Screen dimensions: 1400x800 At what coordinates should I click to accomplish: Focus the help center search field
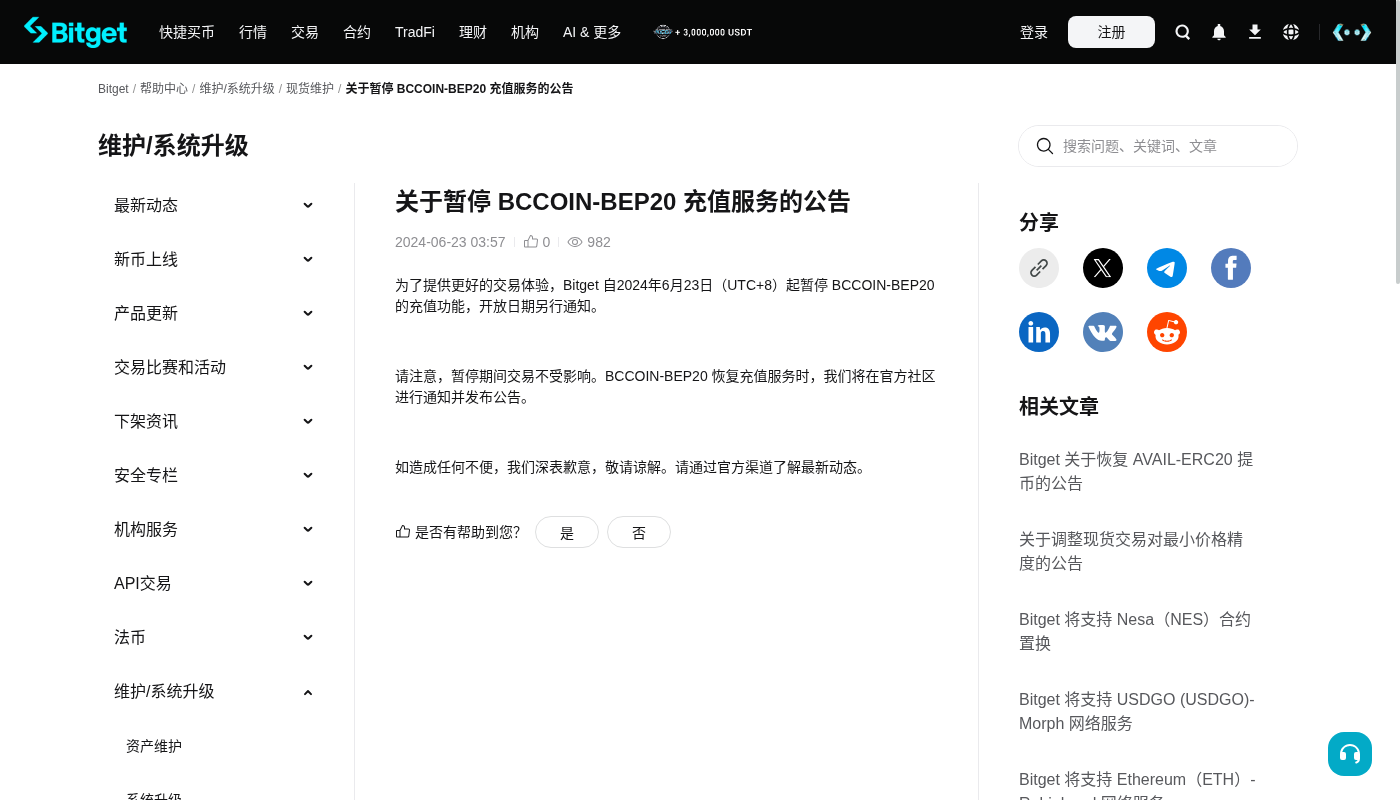(x=1158, y=146)
